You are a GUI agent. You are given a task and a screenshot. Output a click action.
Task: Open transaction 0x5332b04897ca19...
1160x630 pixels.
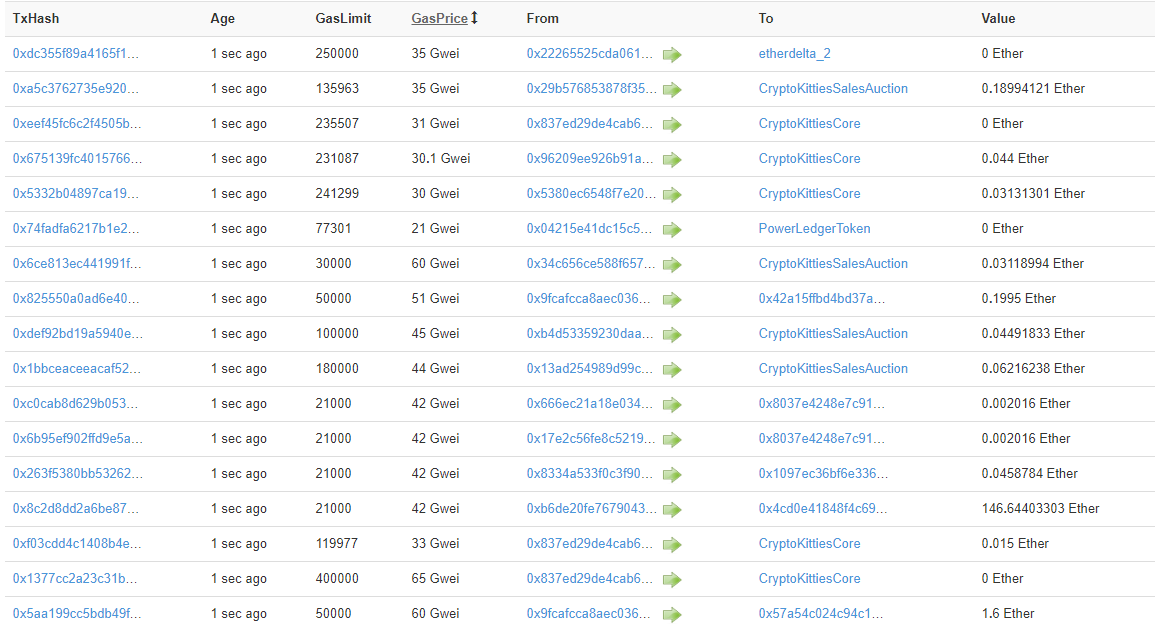(x=75, y=193)
